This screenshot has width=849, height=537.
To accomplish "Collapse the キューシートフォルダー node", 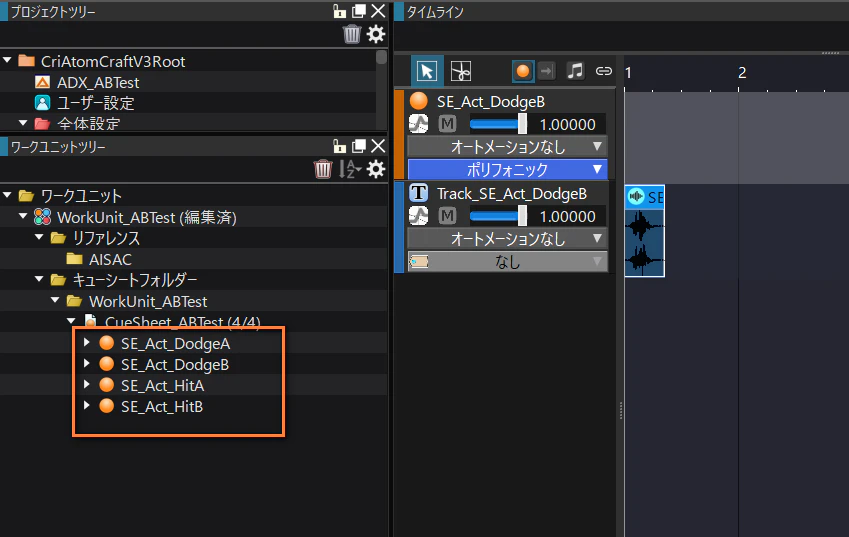I will click(x=39, y=279).
